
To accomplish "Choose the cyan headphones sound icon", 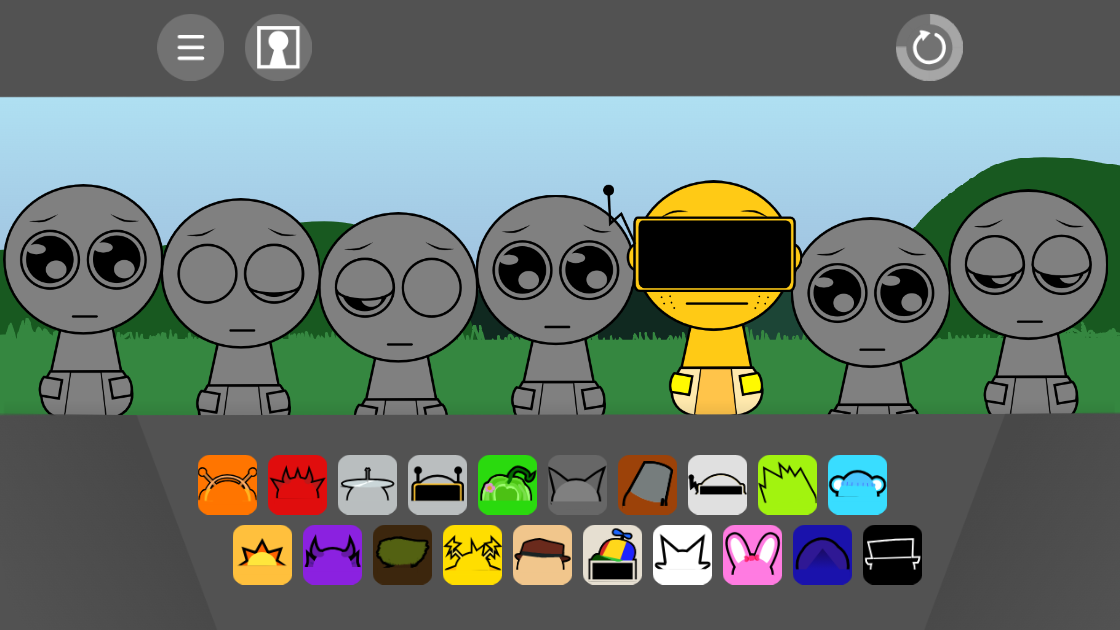I will click(x=857, y=485).
